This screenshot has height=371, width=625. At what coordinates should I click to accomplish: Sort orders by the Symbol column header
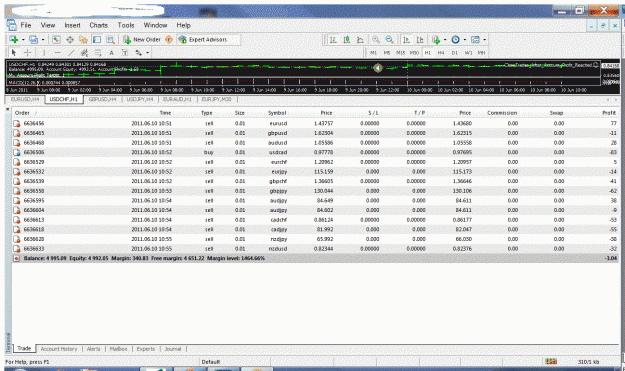pos(277,113)
